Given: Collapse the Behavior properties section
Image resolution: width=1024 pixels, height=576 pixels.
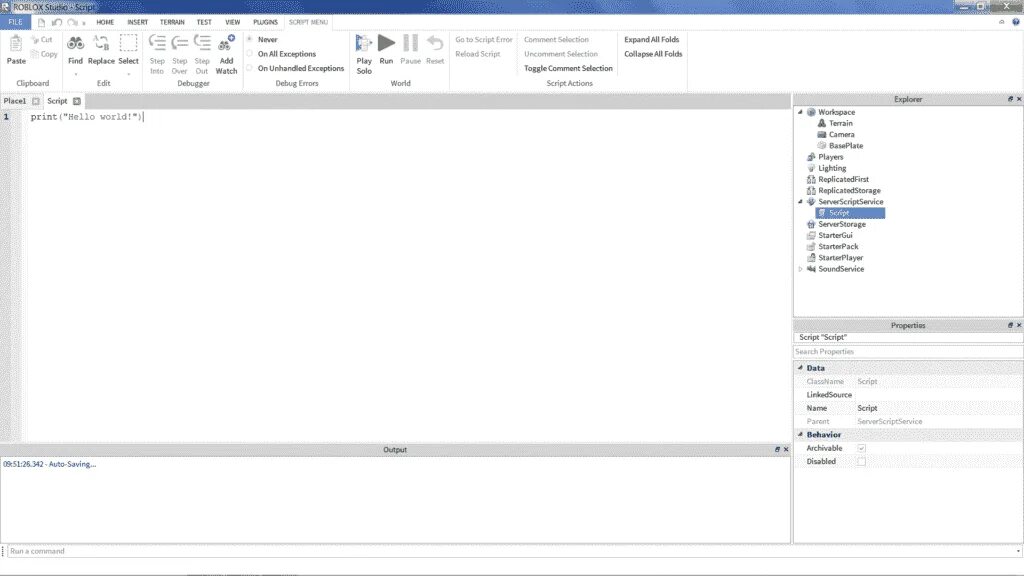Looking at the screenshot, I should coord(800,434).
